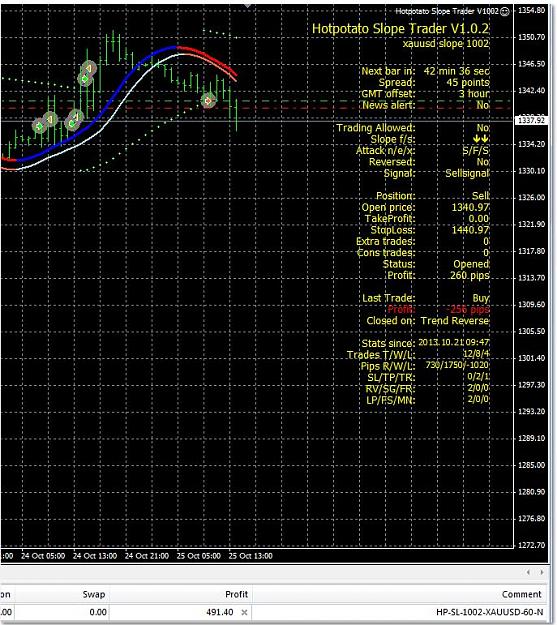Click the 24 Oct 05:00 time label
The width and height of the screenshot is (557, 625).
[x=43, y=556]
